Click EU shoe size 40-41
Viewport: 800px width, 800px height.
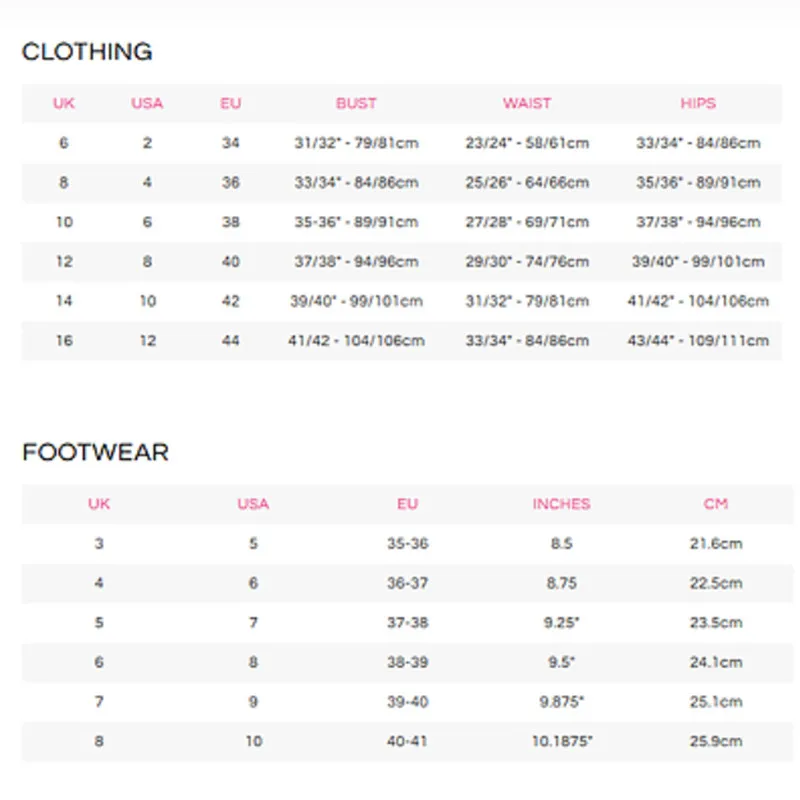click(x=407, y=742)
